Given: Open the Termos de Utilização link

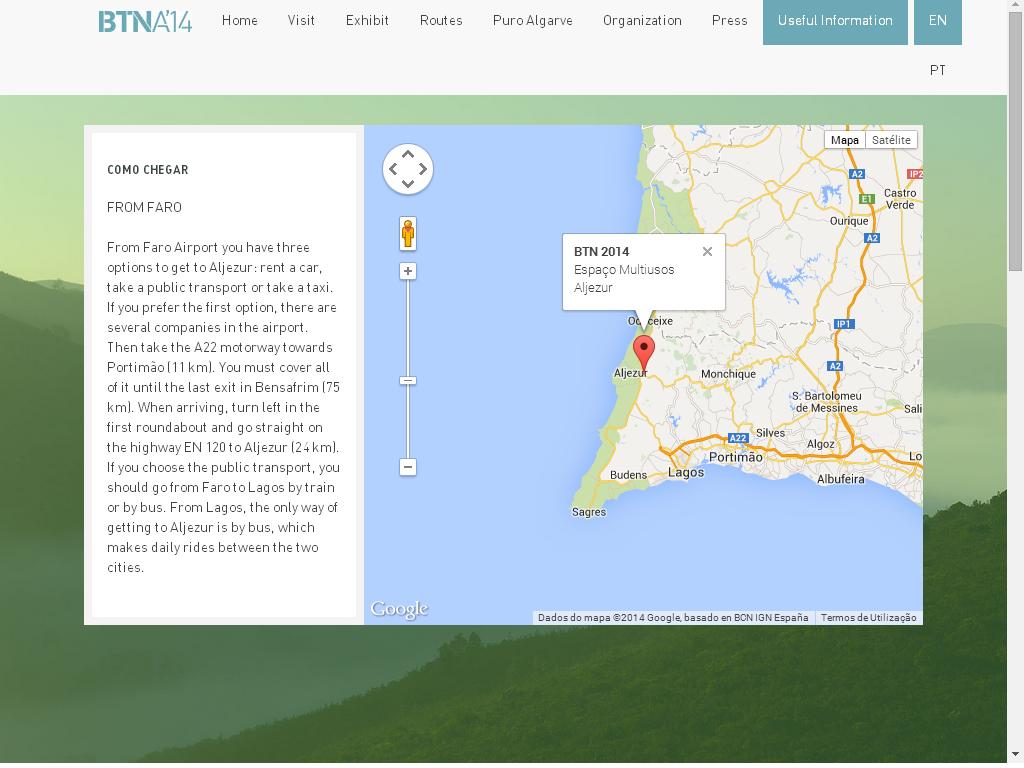Looking at the screenshot, I should click(869, 618).
